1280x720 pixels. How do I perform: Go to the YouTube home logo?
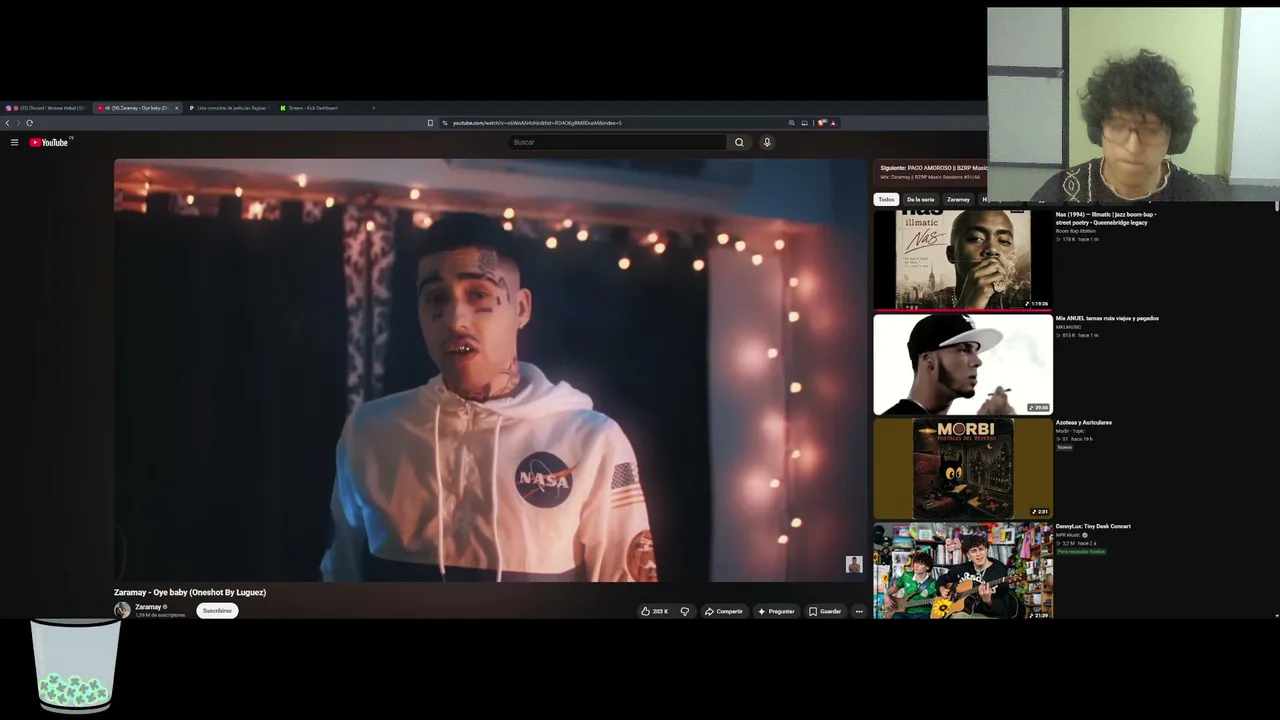[x=48, y=142]
